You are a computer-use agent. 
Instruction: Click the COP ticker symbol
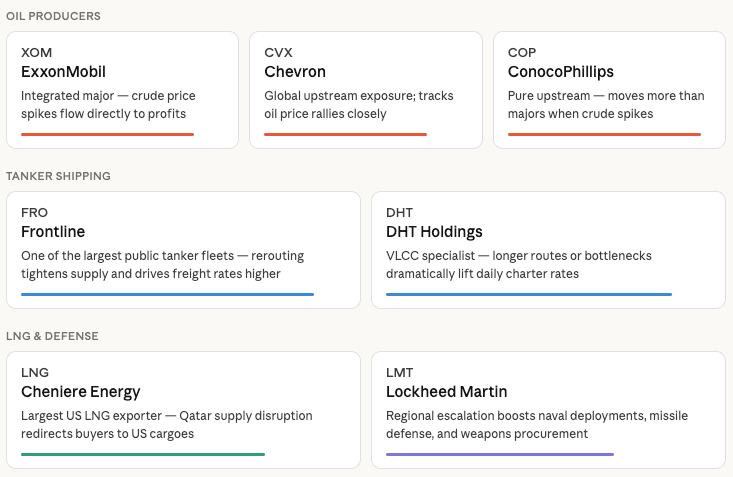[522, 52]
